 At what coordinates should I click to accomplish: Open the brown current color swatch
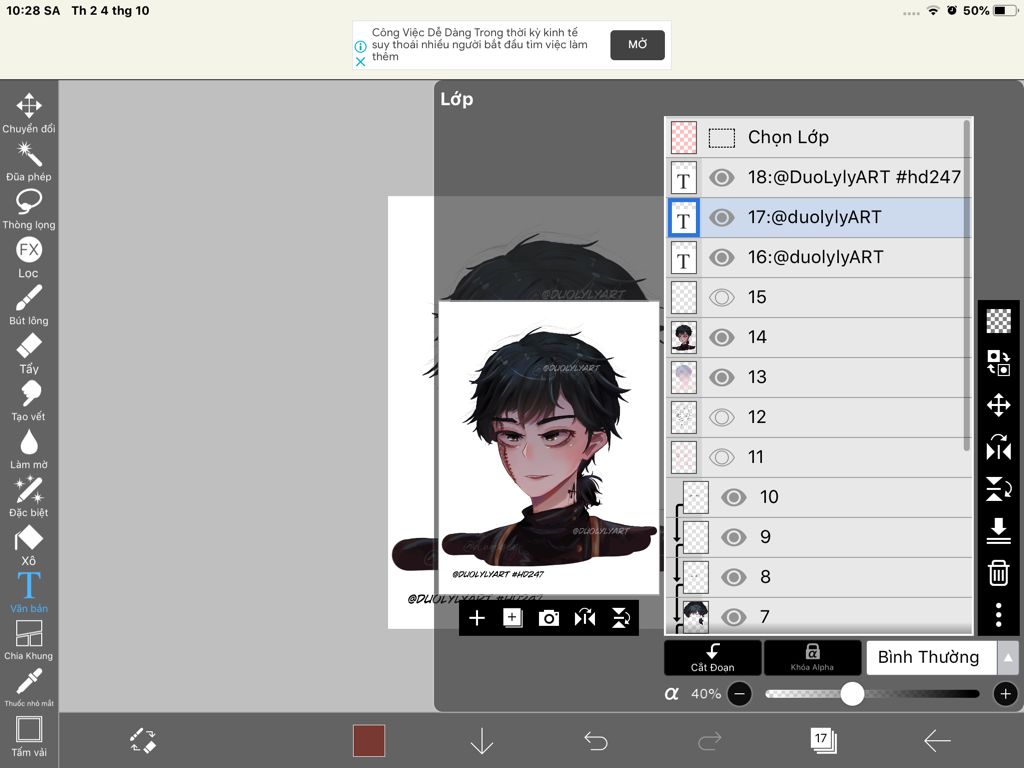[369, 741]
